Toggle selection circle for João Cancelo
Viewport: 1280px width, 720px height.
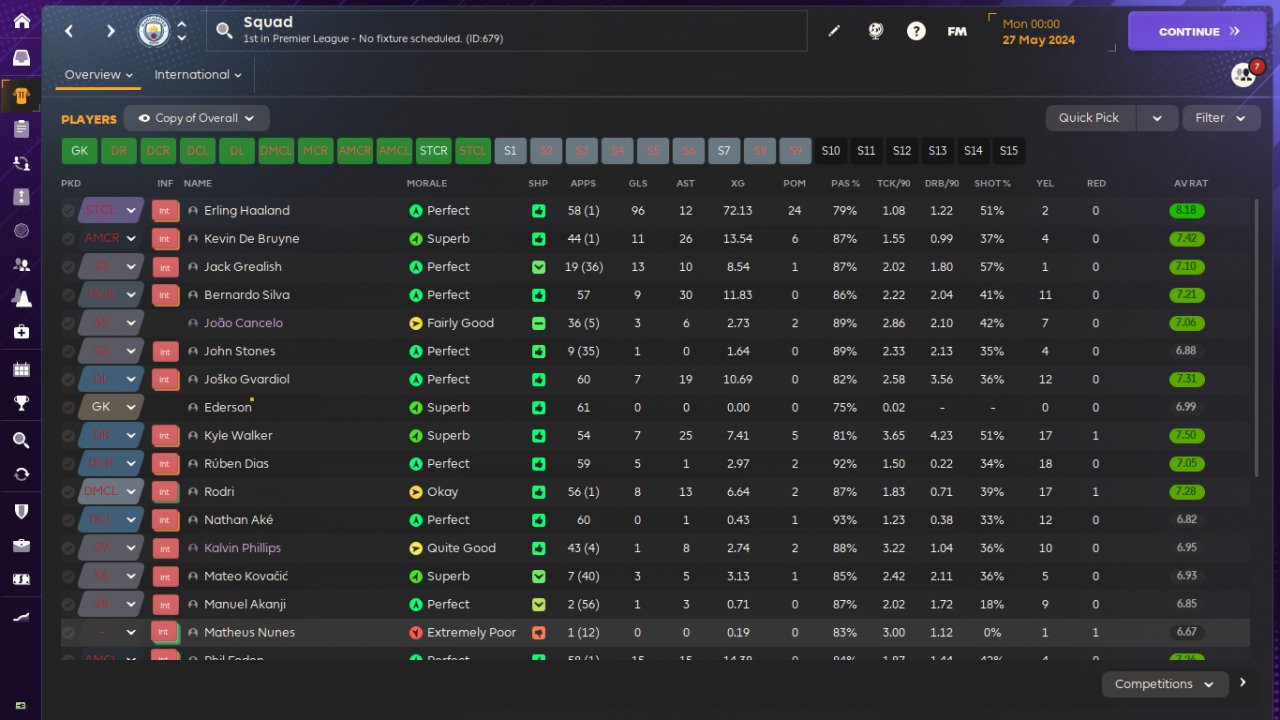pyautogui.click(x=68, y=323)
